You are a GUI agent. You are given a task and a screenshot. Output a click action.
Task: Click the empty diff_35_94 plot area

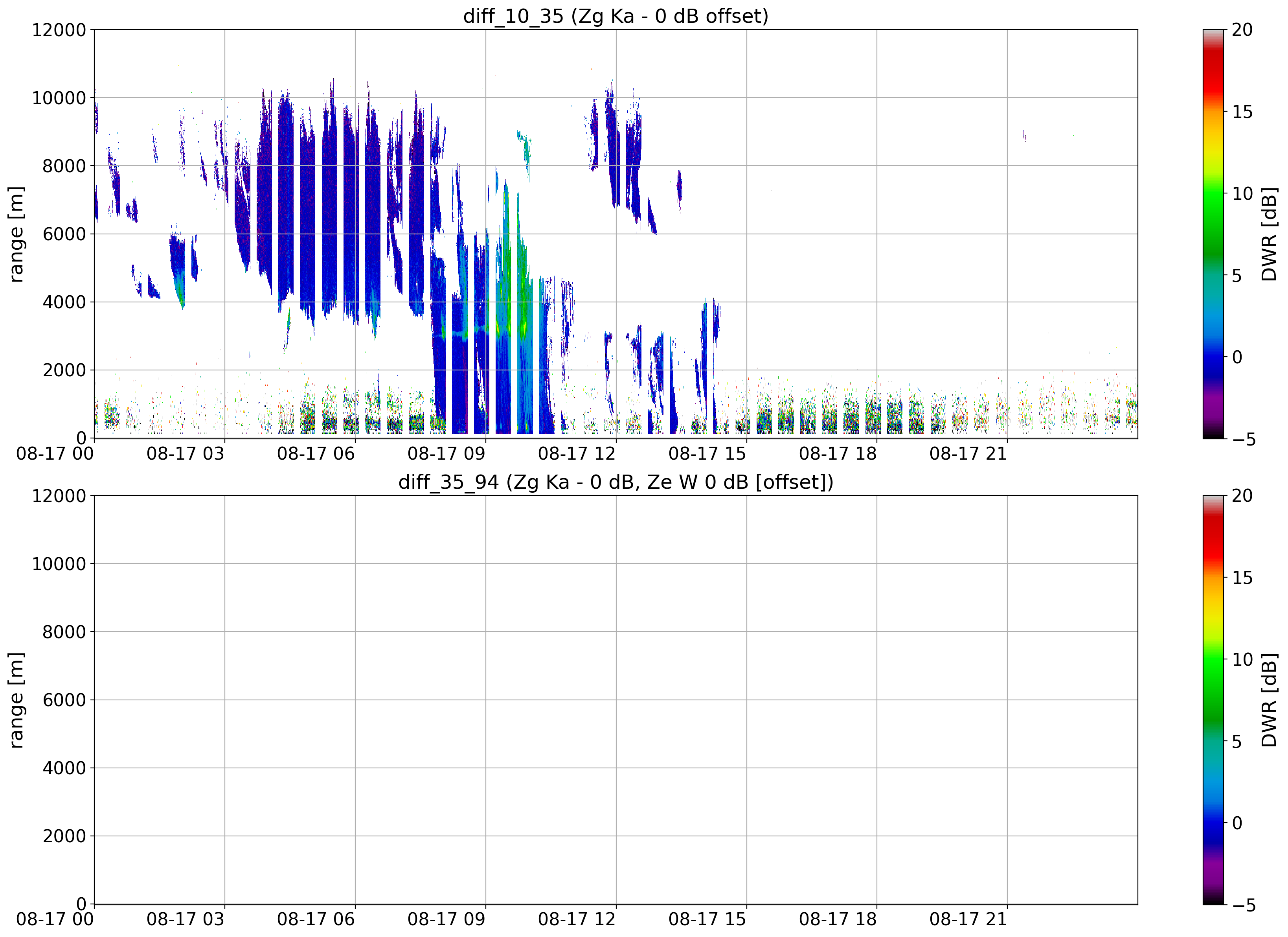tap(616, 700)
